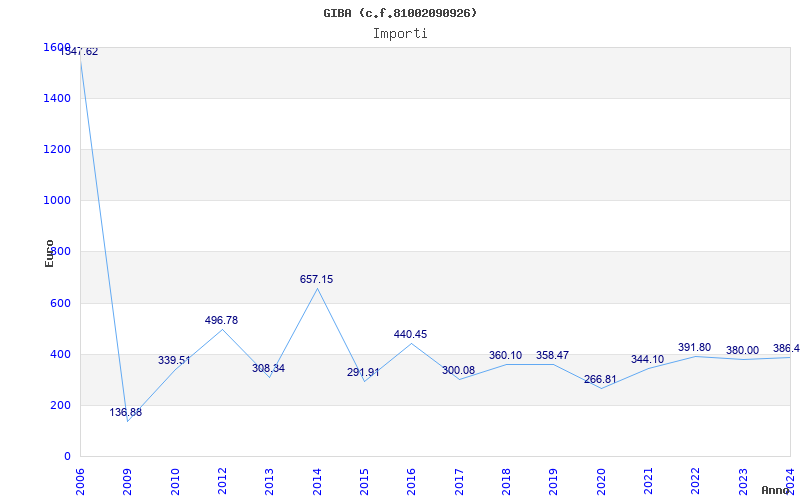Image resolution: width=800 pixels, height=500 pixels.
Task: Click the 2018 x-axis year label
Action: [x=507, y=481]
